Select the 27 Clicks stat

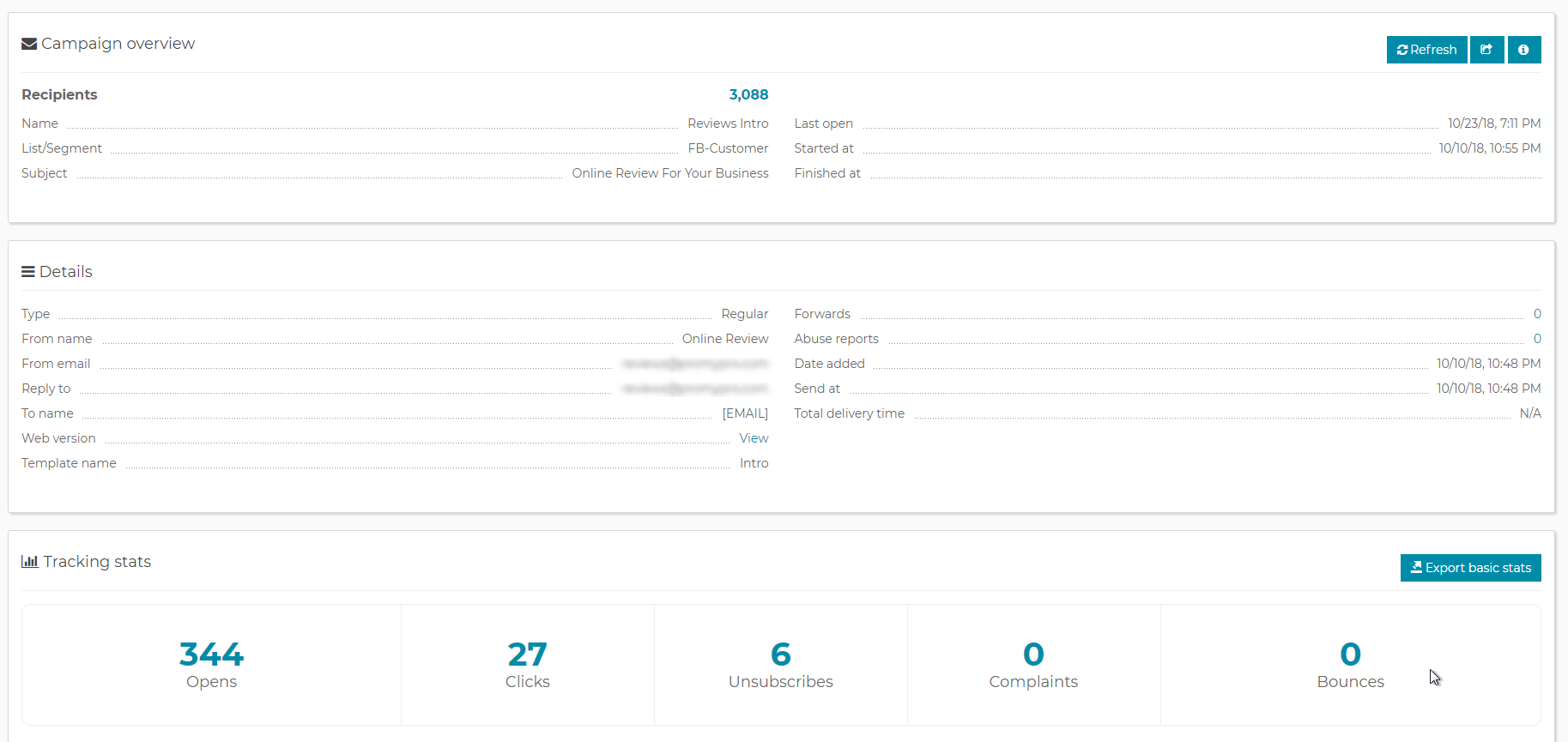point(527,655)
